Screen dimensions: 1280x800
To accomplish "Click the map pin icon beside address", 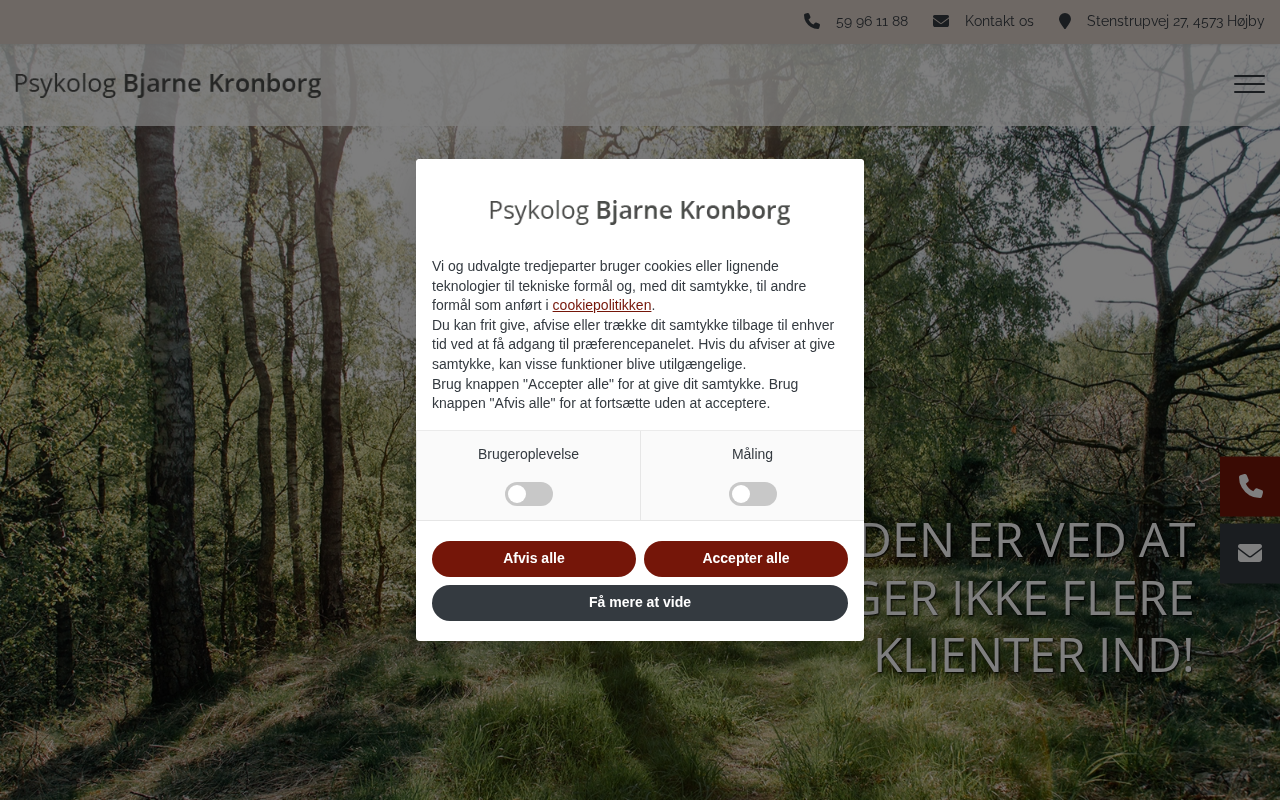I will [x=1065, y=21].
